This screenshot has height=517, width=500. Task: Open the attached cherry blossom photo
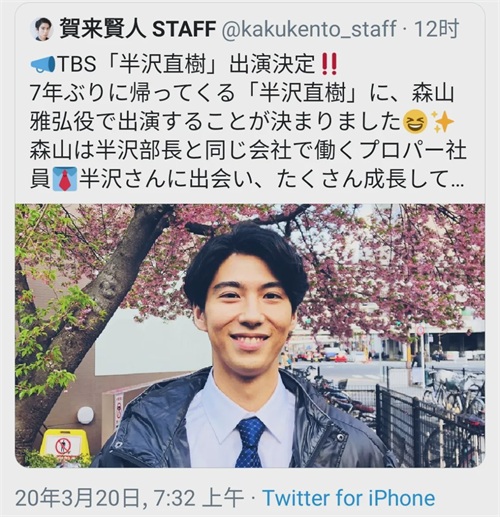[250, 335]
